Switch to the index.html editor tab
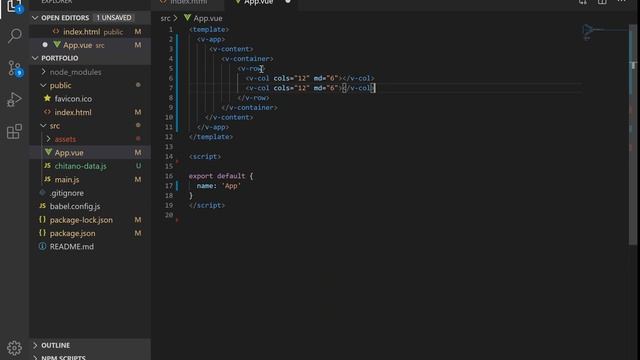Screen dimensions: 640x360 188,3
